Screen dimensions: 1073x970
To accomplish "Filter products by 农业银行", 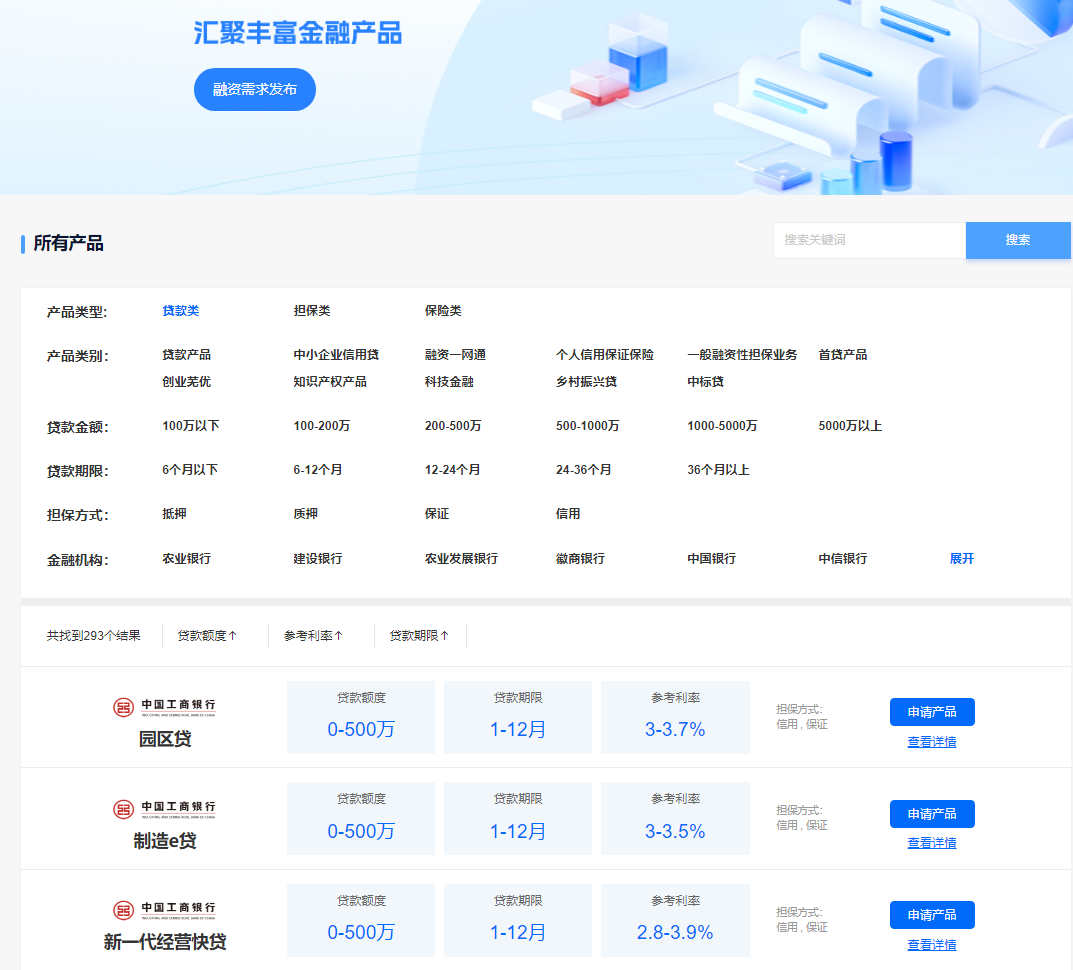I will (185, 558).
